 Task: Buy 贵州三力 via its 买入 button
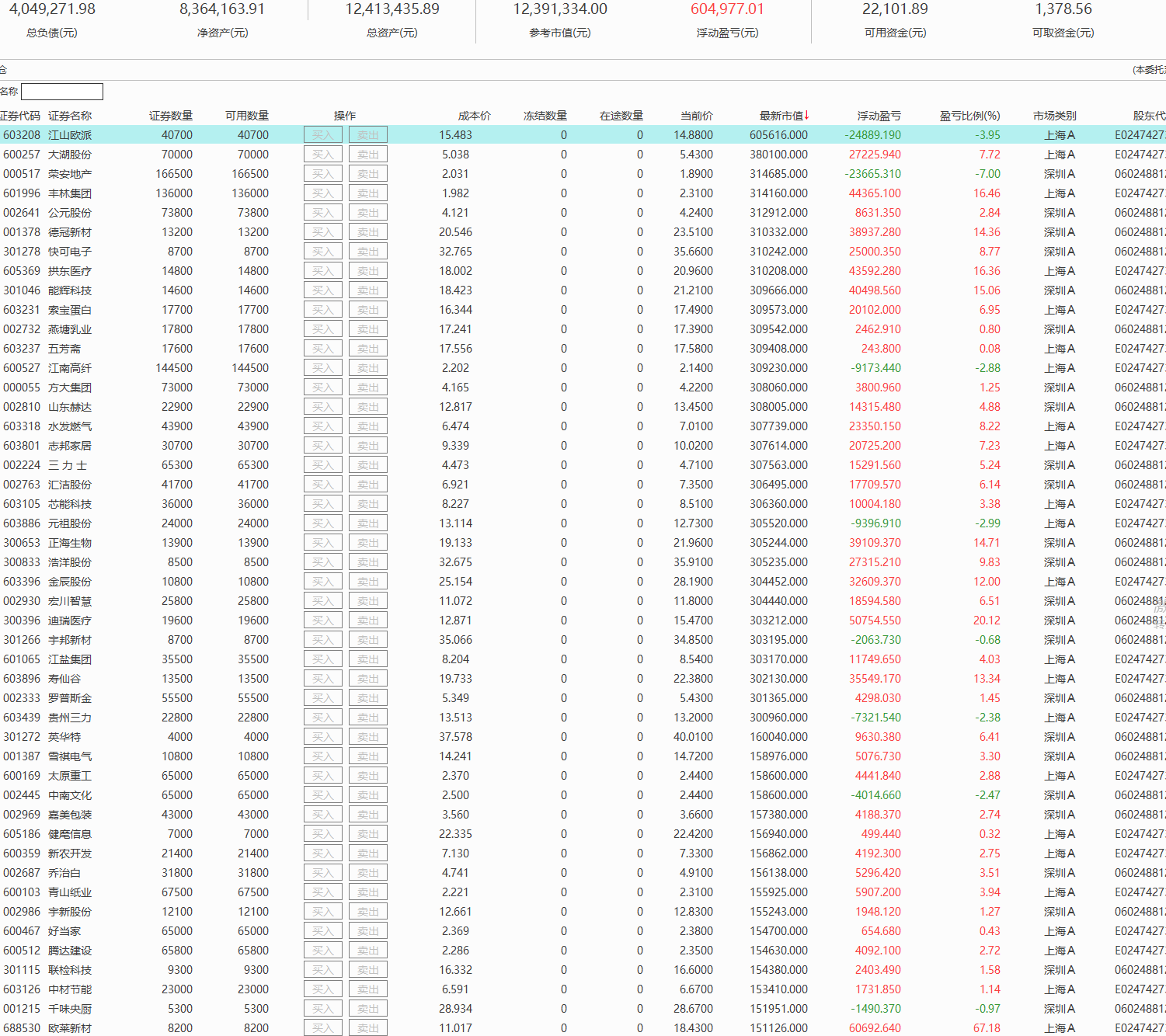(322, 718)
